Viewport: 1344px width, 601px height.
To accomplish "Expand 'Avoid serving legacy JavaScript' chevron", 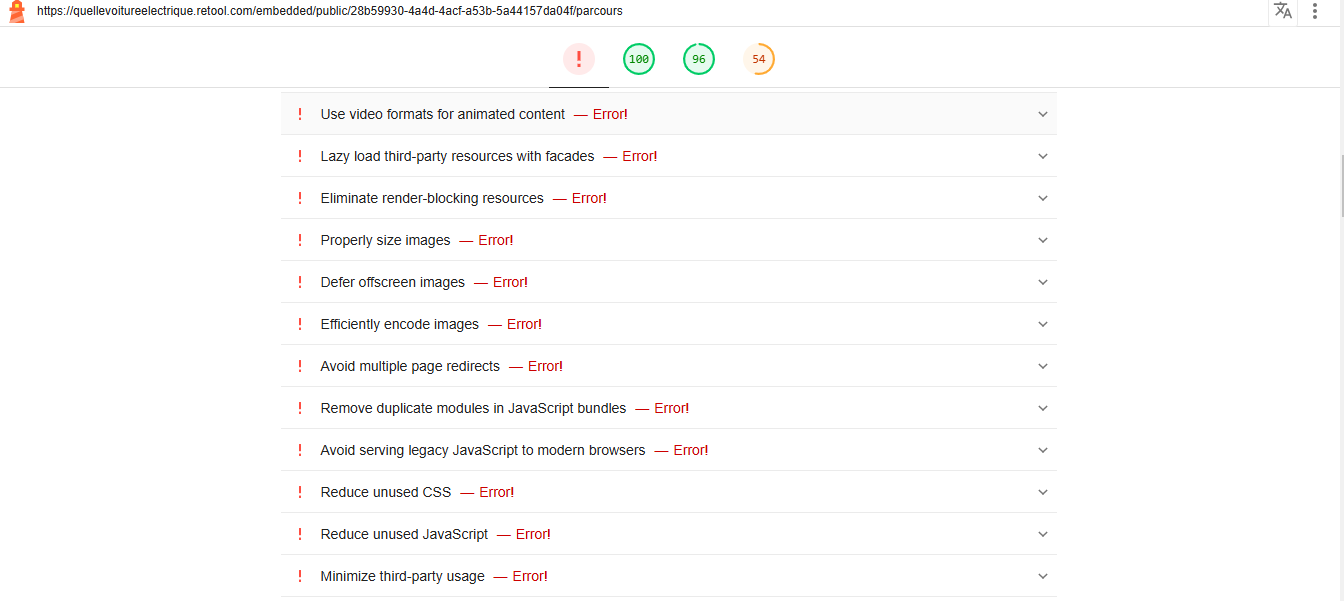I will click(1042, 450).
